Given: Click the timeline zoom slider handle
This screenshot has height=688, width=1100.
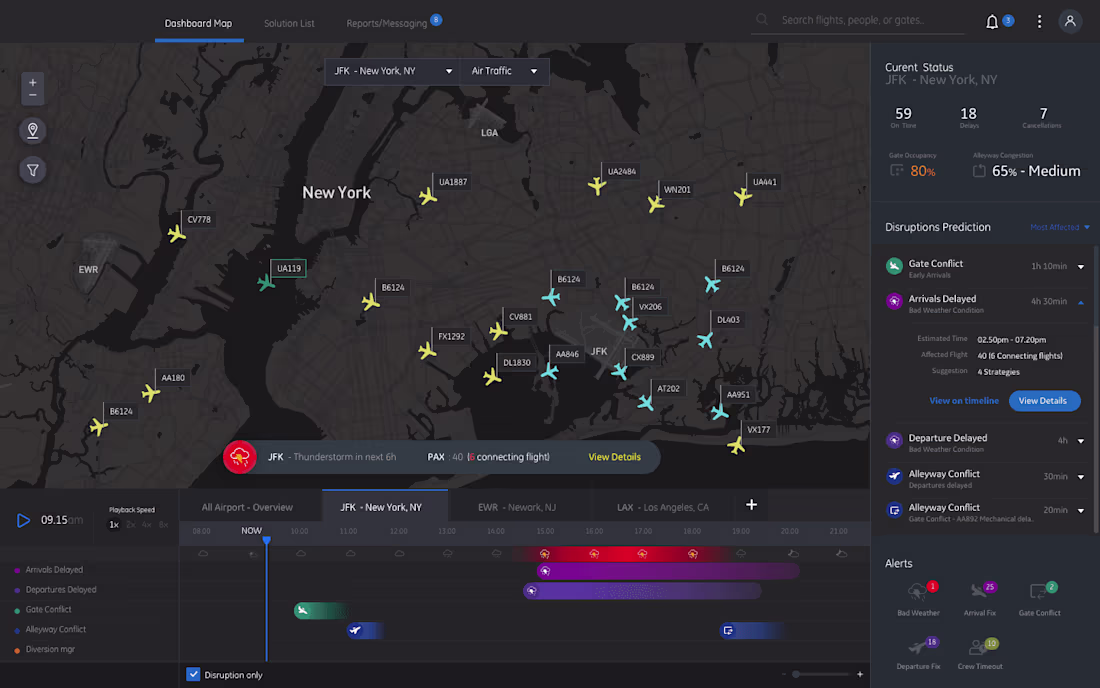Looking at the screenshot, I should (796, 675).
